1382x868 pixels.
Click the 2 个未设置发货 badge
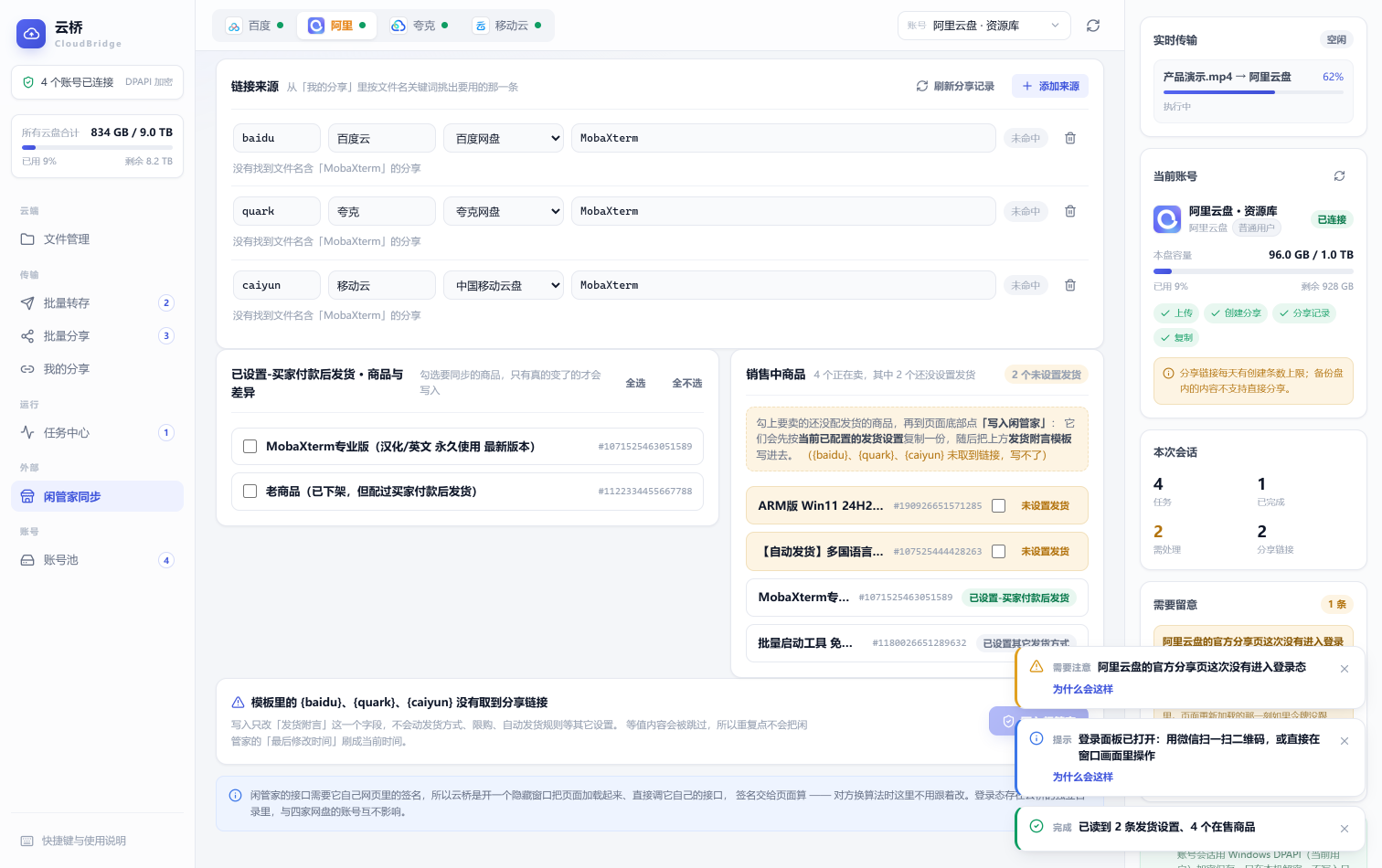[1046, 375]
